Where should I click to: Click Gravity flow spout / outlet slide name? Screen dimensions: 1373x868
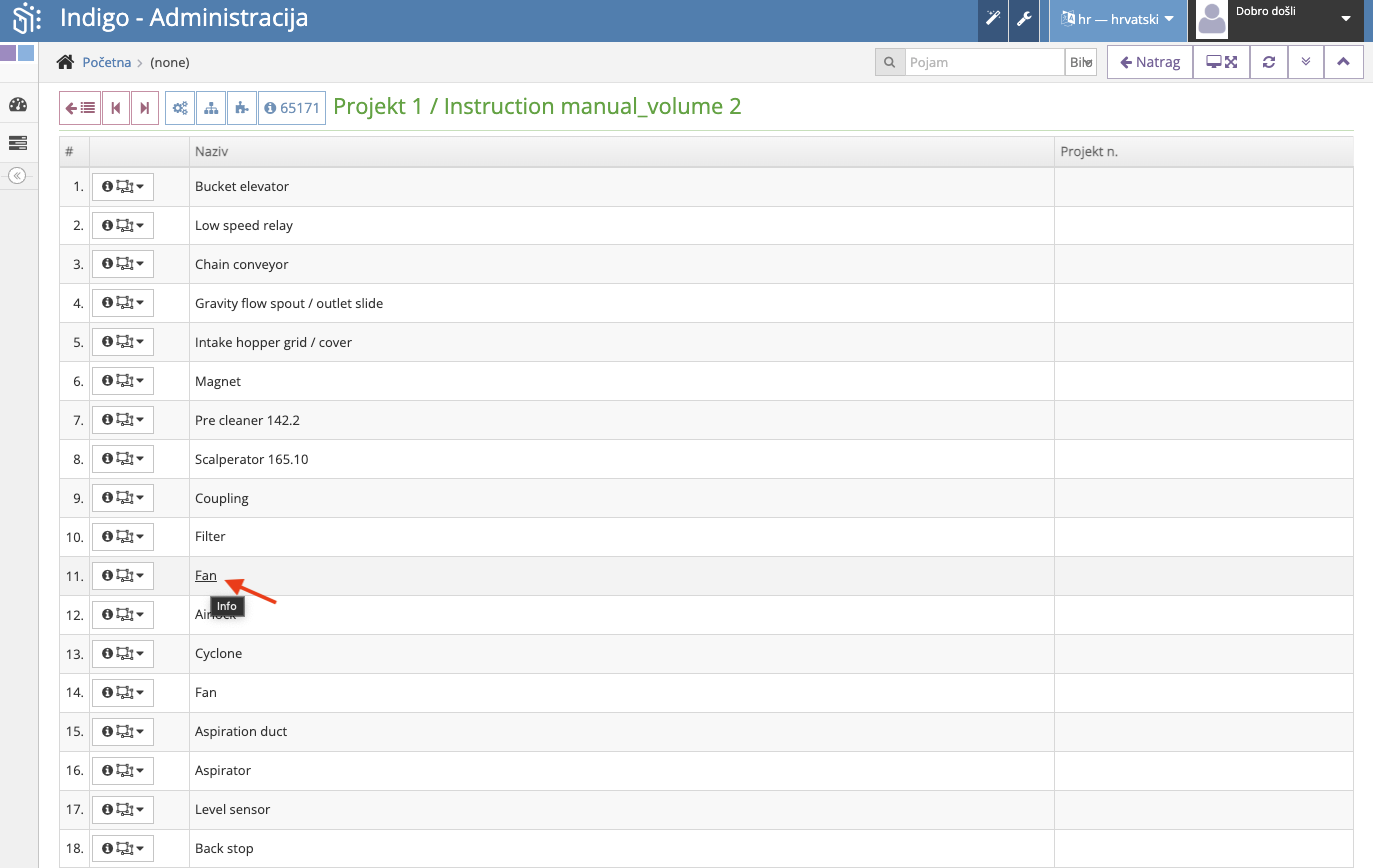(x=289, y=303)
